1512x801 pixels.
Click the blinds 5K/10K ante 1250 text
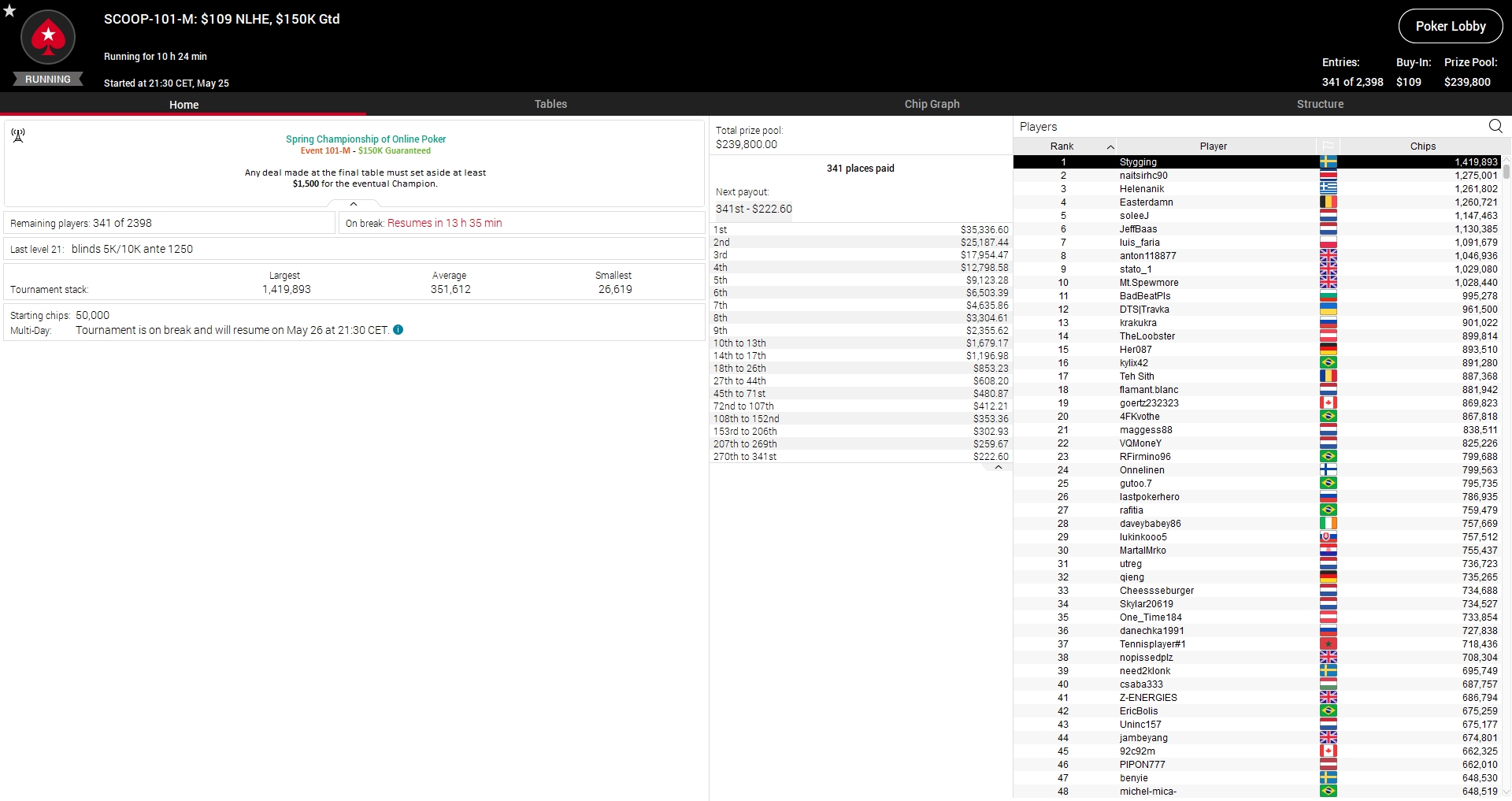coord(132,249)
